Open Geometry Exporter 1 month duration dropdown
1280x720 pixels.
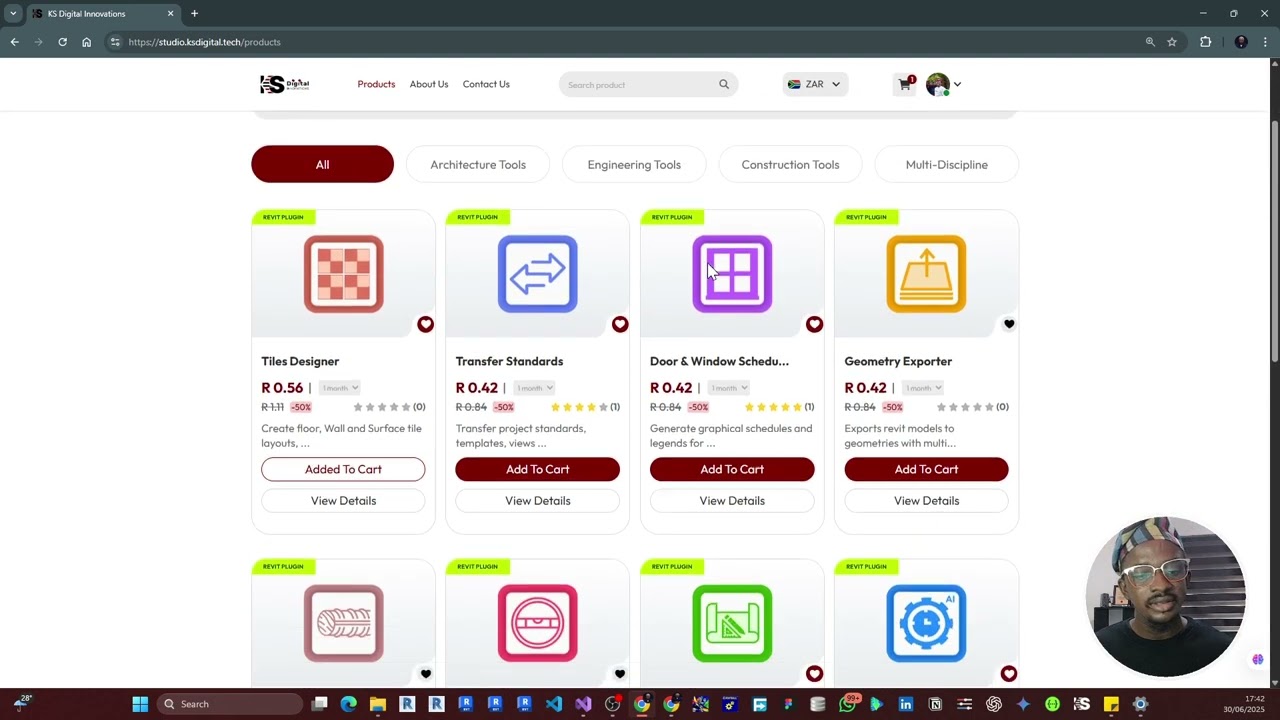923,388
